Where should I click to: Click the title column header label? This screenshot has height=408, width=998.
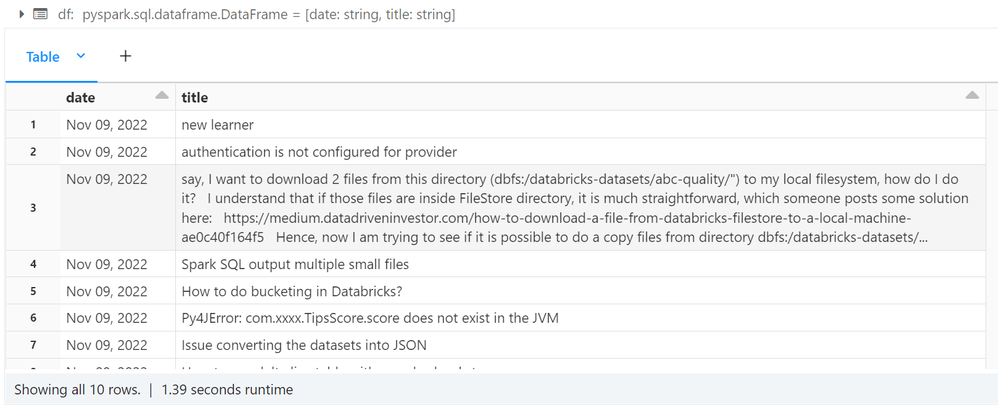click(194, 97)
